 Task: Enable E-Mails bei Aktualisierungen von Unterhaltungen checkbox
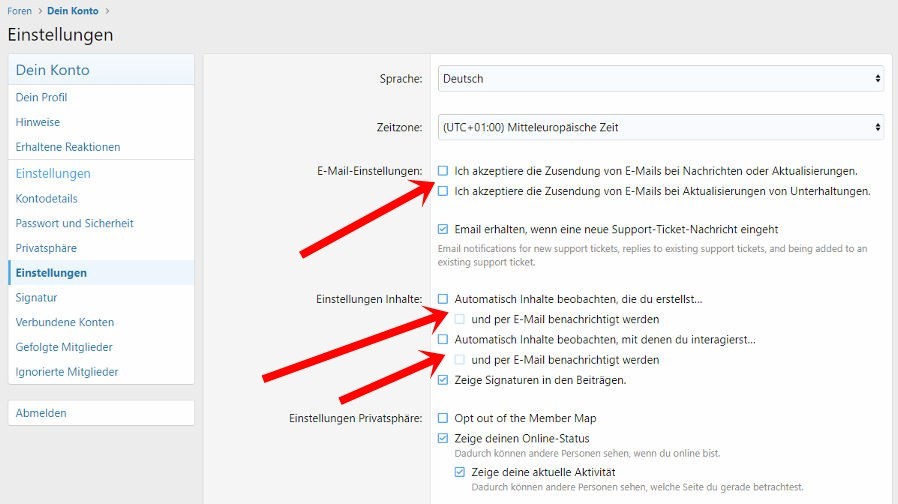pyautogui.click(x=443, y=191)
